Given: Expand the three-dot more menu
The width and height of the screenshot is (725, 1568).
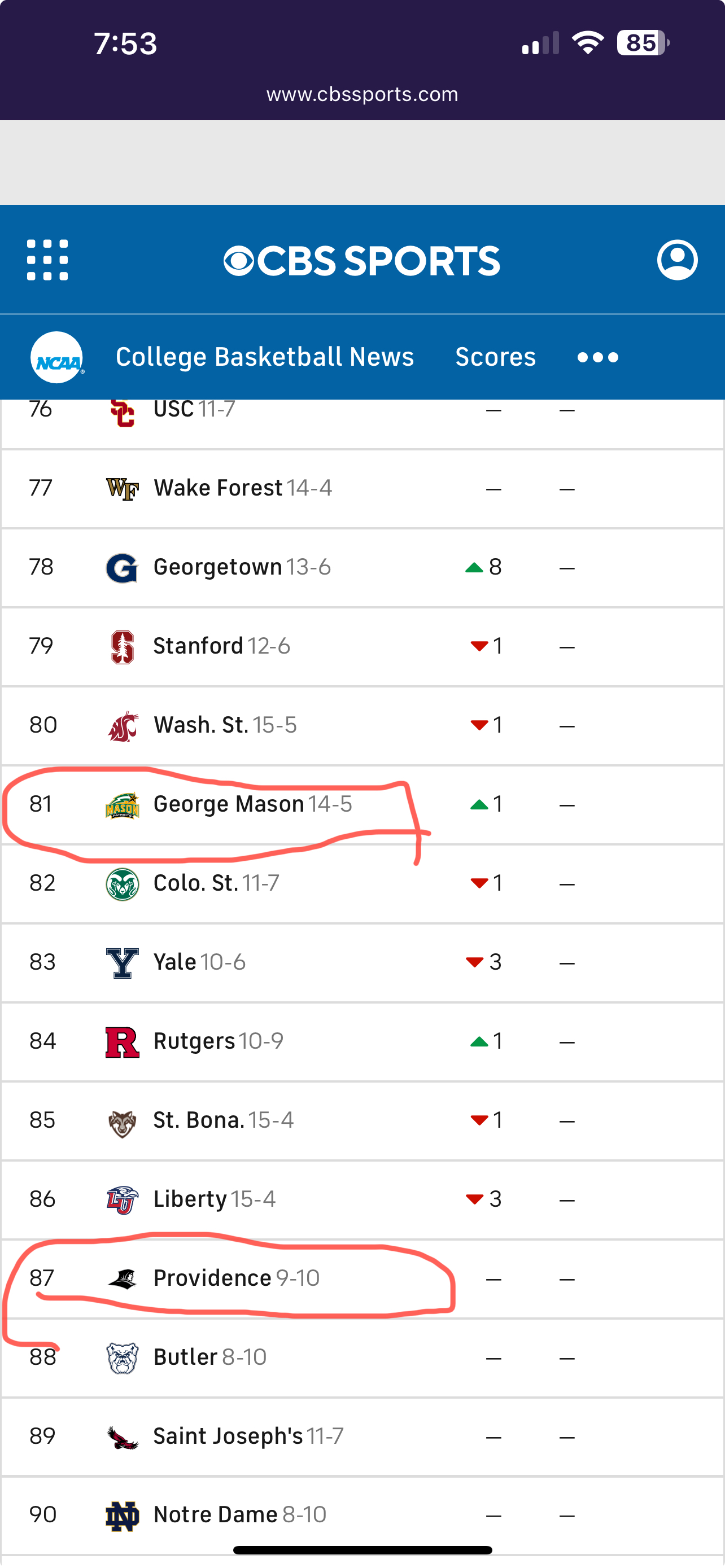Looking at the screenshot, I should tap(598, 357).
